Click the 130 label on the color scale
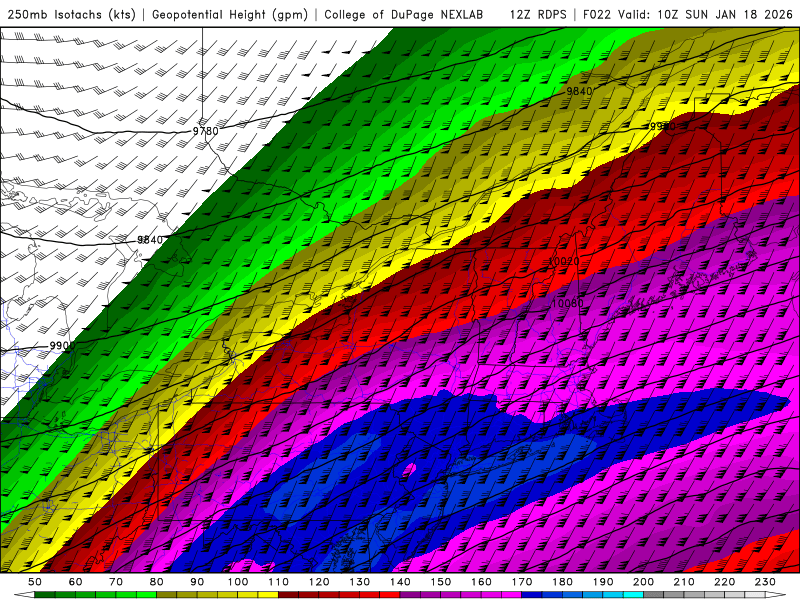This screenshot has height=600, width=800. point(360,582)
